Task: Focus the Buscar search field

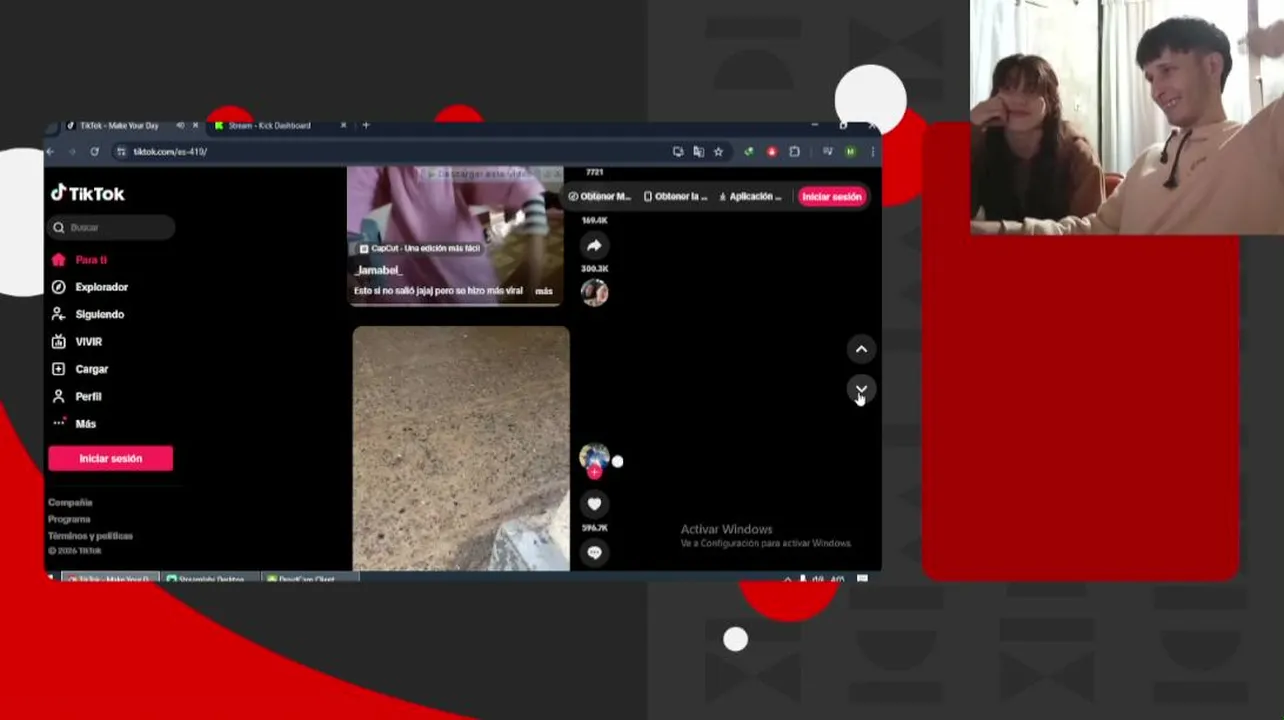Action: [x=112, y=228]
